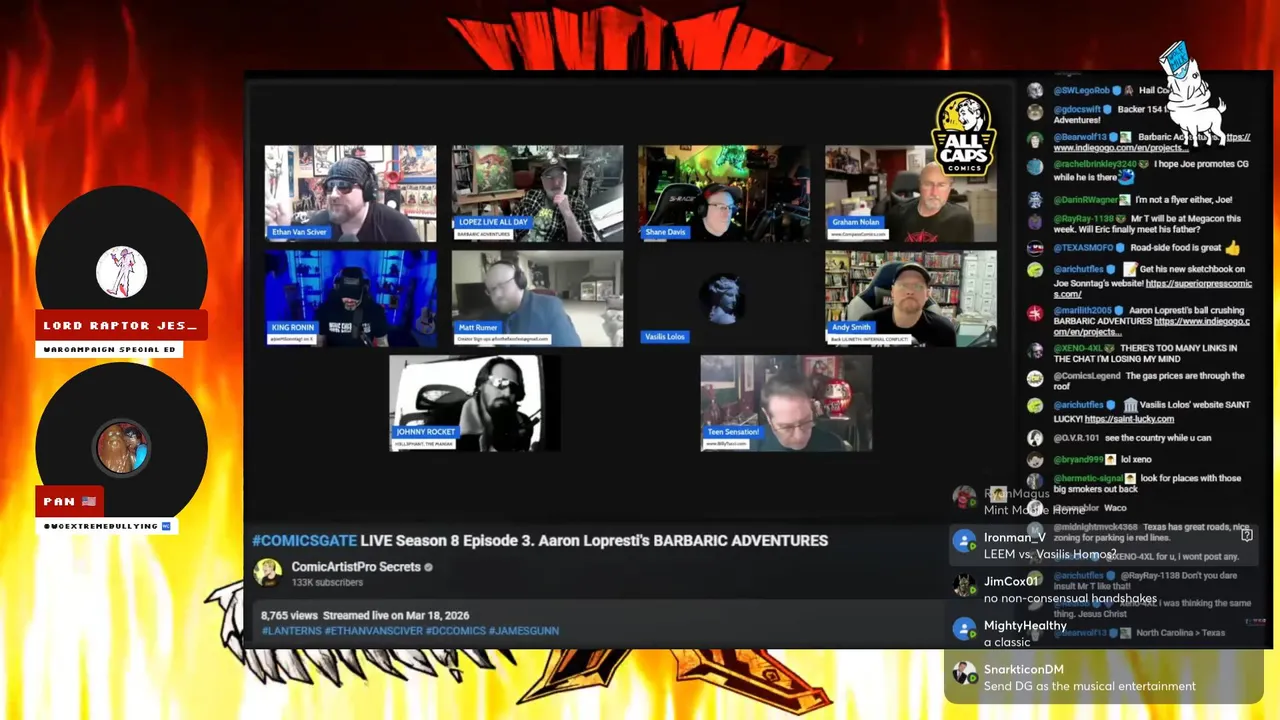The width and height of the screenshot is (1280, 720).
Task: Click the '133K subscribers' count
Action: click(x=327, y=582)
